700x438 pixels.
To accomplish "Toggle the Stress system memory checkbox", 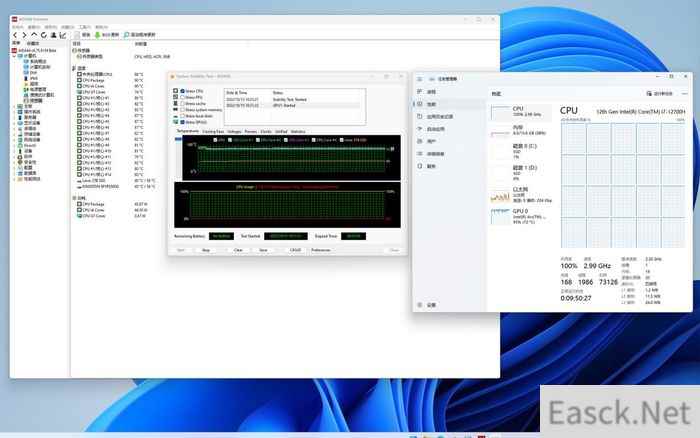I will (183, 110).
